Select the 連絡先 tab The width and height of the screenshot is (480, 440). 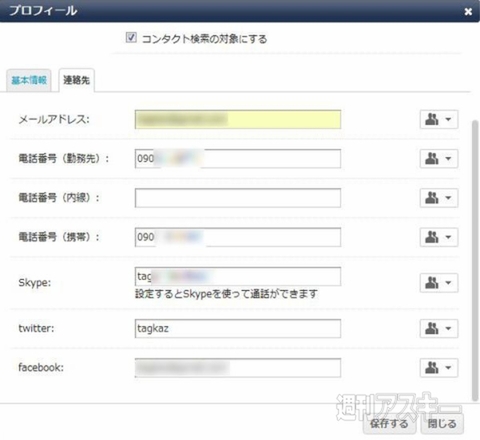click(x=76, y=80)
